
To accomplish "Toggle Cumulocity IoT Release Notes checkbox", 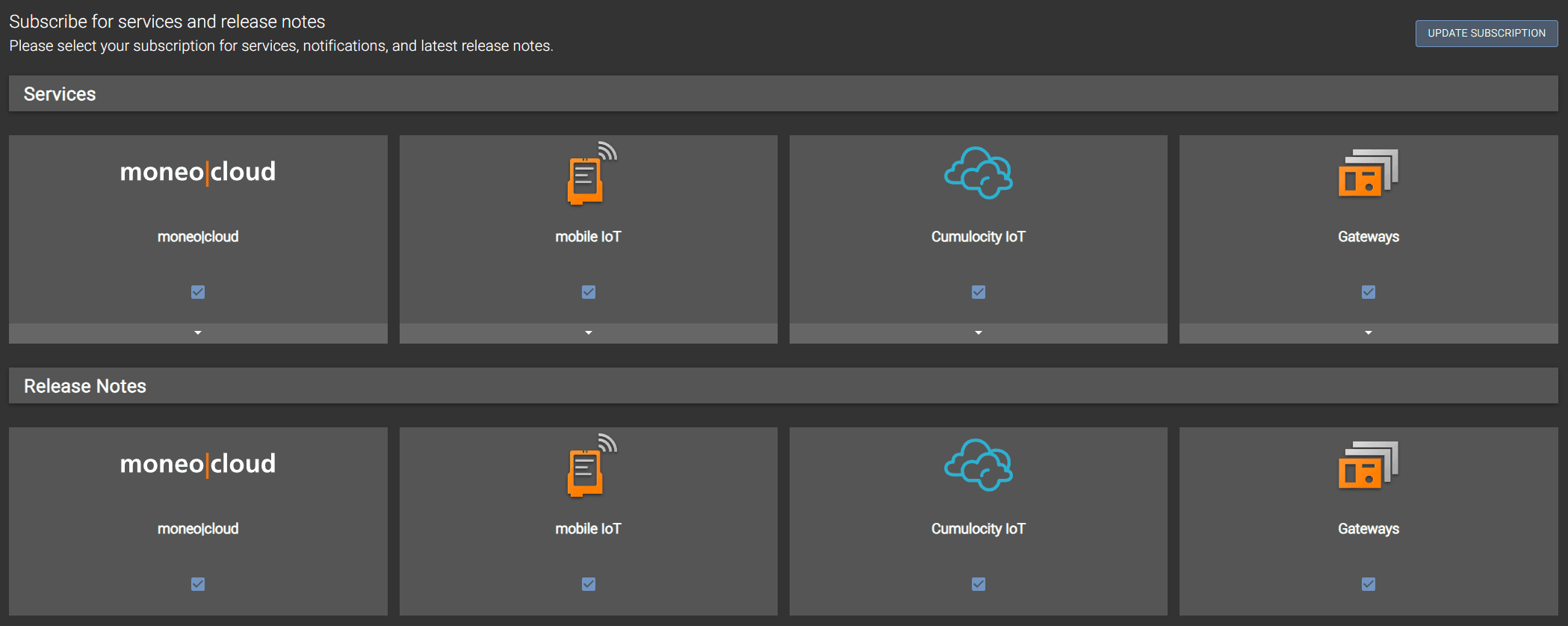I will tap(979, 584).
